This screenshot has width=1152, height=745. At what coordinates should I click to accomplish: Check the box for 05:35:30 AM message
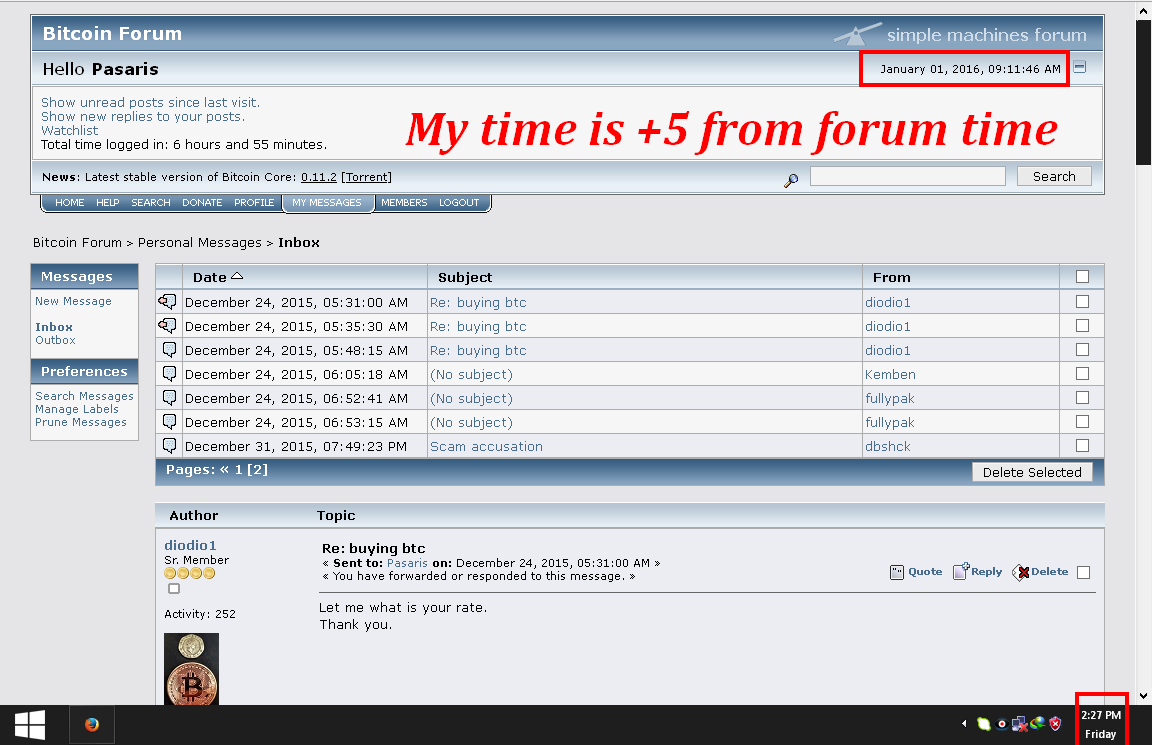tap(1082, 325)
